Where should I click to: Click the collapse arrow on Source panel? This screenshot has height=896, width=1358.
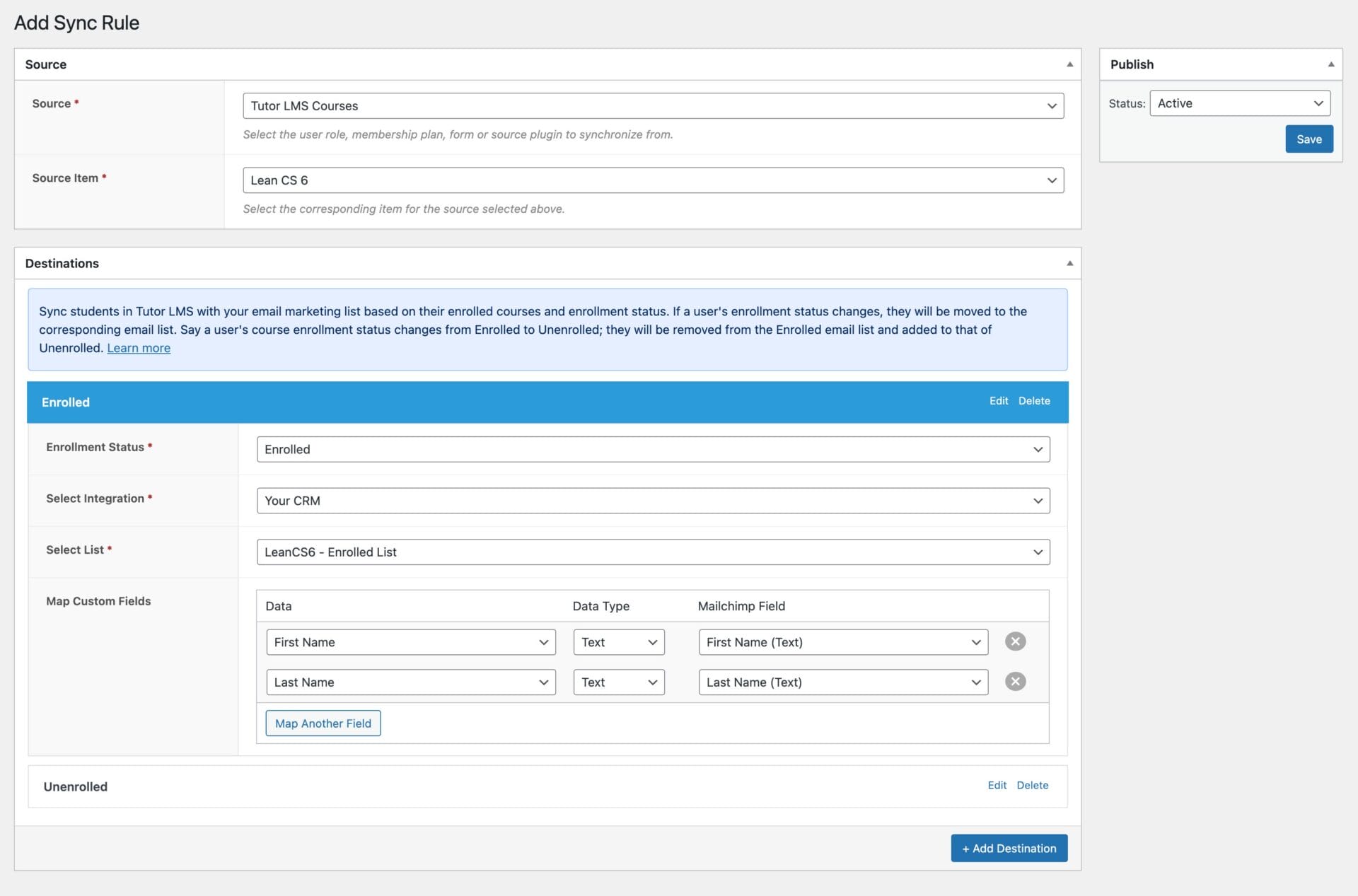[x=1068, y=64]
